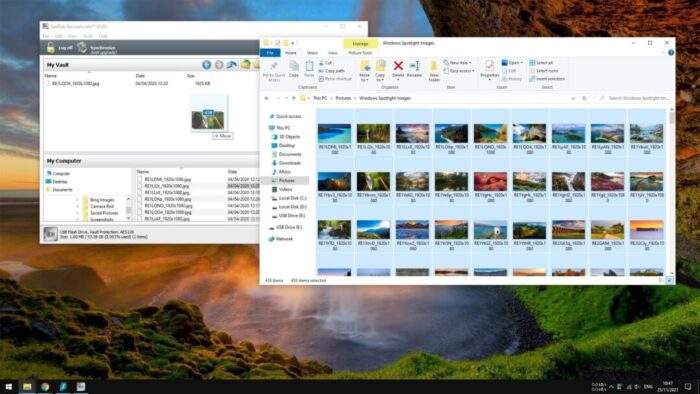
Task: Open the ribbon Open button dropdown
Action: tap(512, 63)
